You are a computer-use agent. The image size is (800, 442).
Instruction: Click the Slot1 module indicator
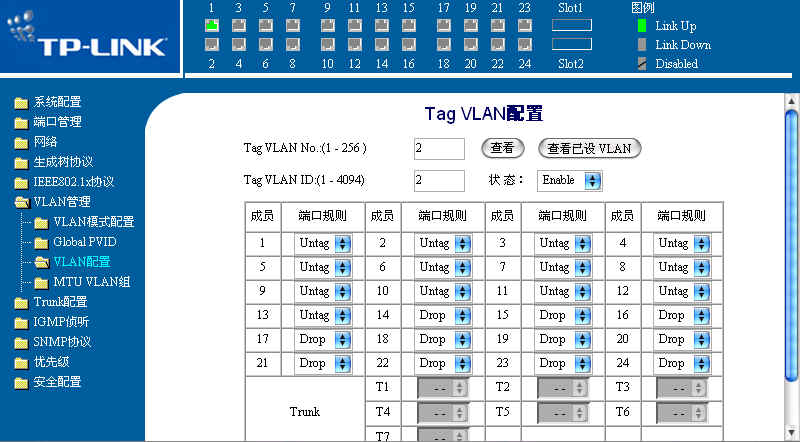[x=571, y=25]
